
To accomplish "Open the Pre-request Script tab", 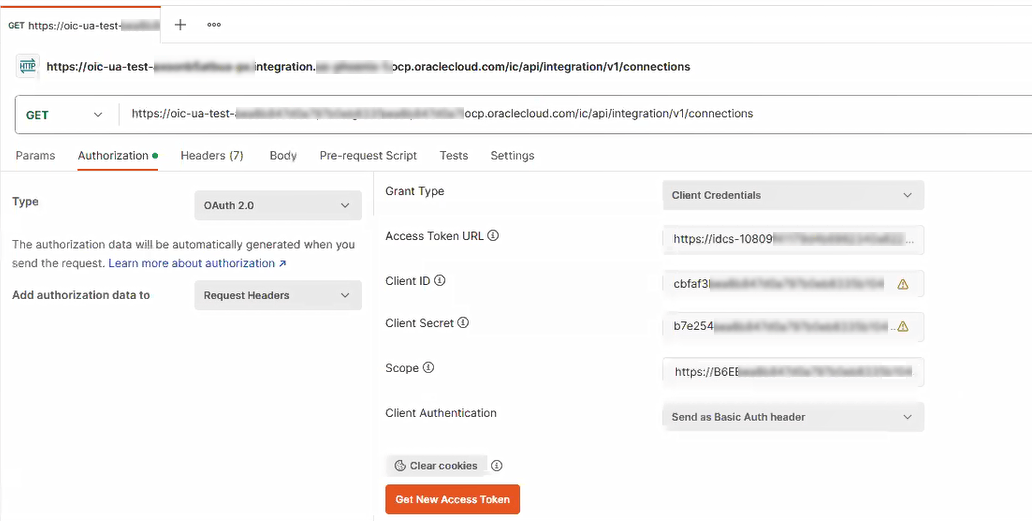I will click(x=368, y=156).
